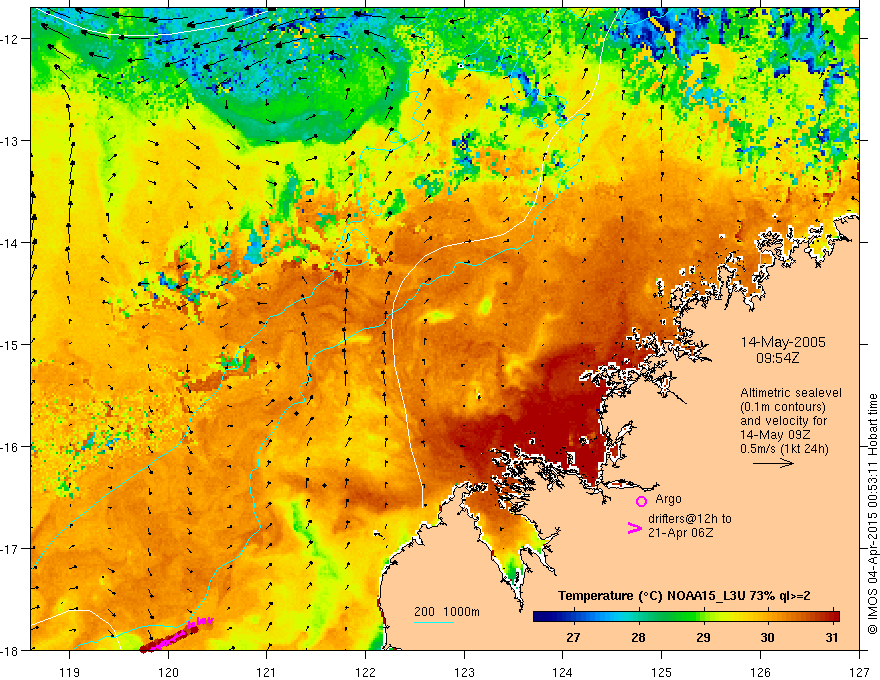Click longitude axis label 123
Viewport: 880px width, 680px height.
point(464,672)
